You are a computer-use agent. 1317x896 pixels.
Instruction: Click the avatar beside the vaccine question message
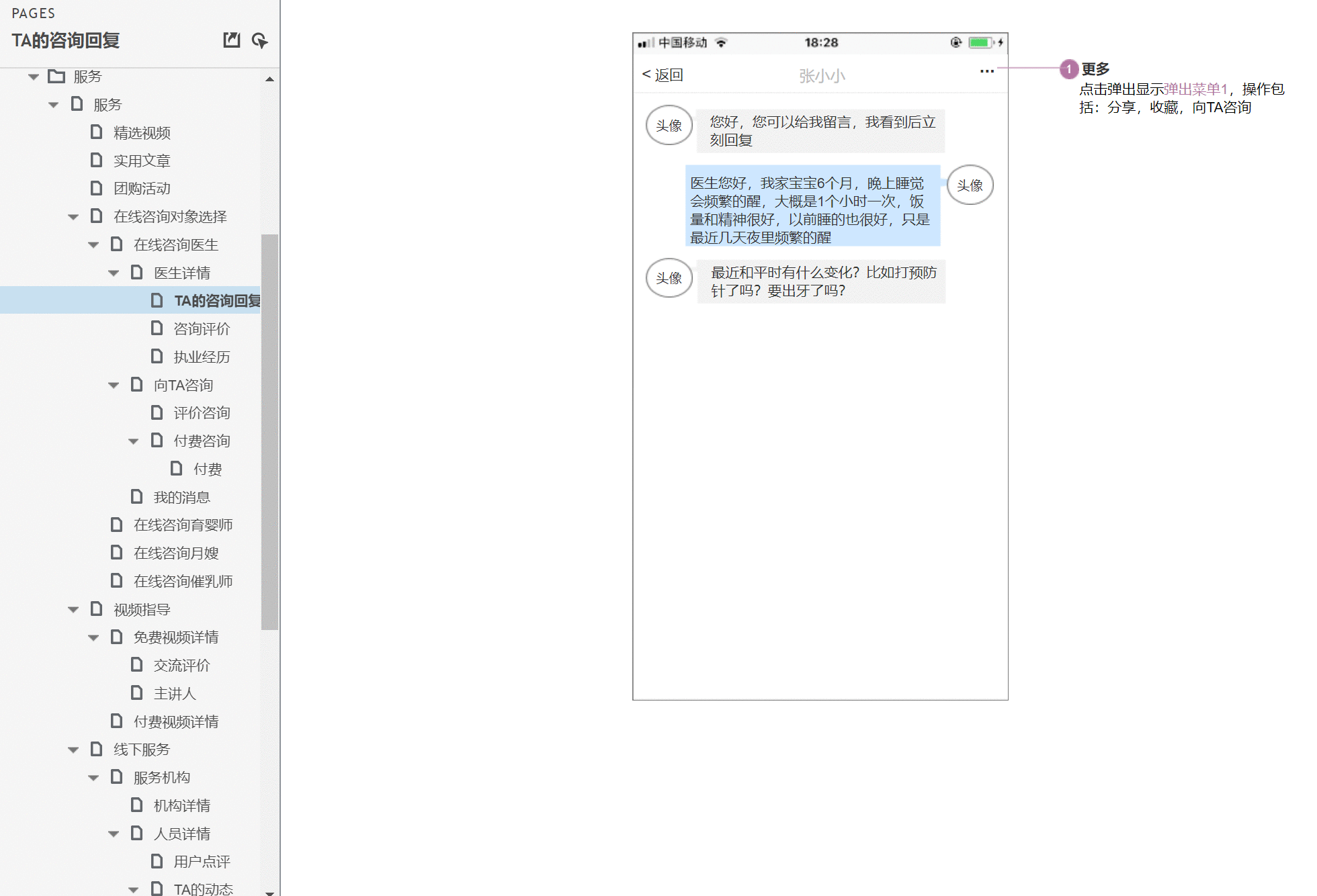point(669,278)
